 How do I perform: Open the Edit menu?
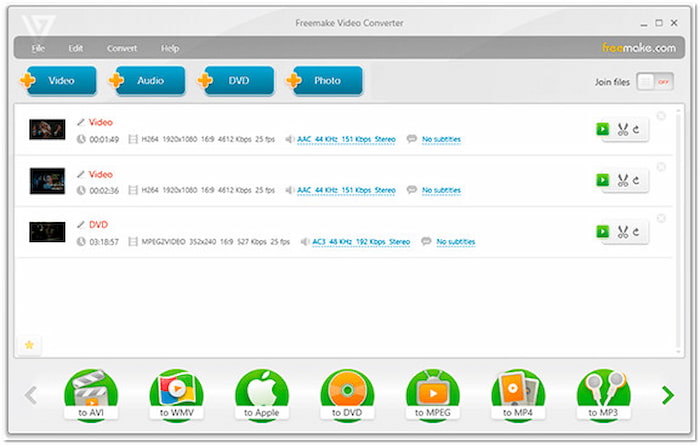coord(75,48)
